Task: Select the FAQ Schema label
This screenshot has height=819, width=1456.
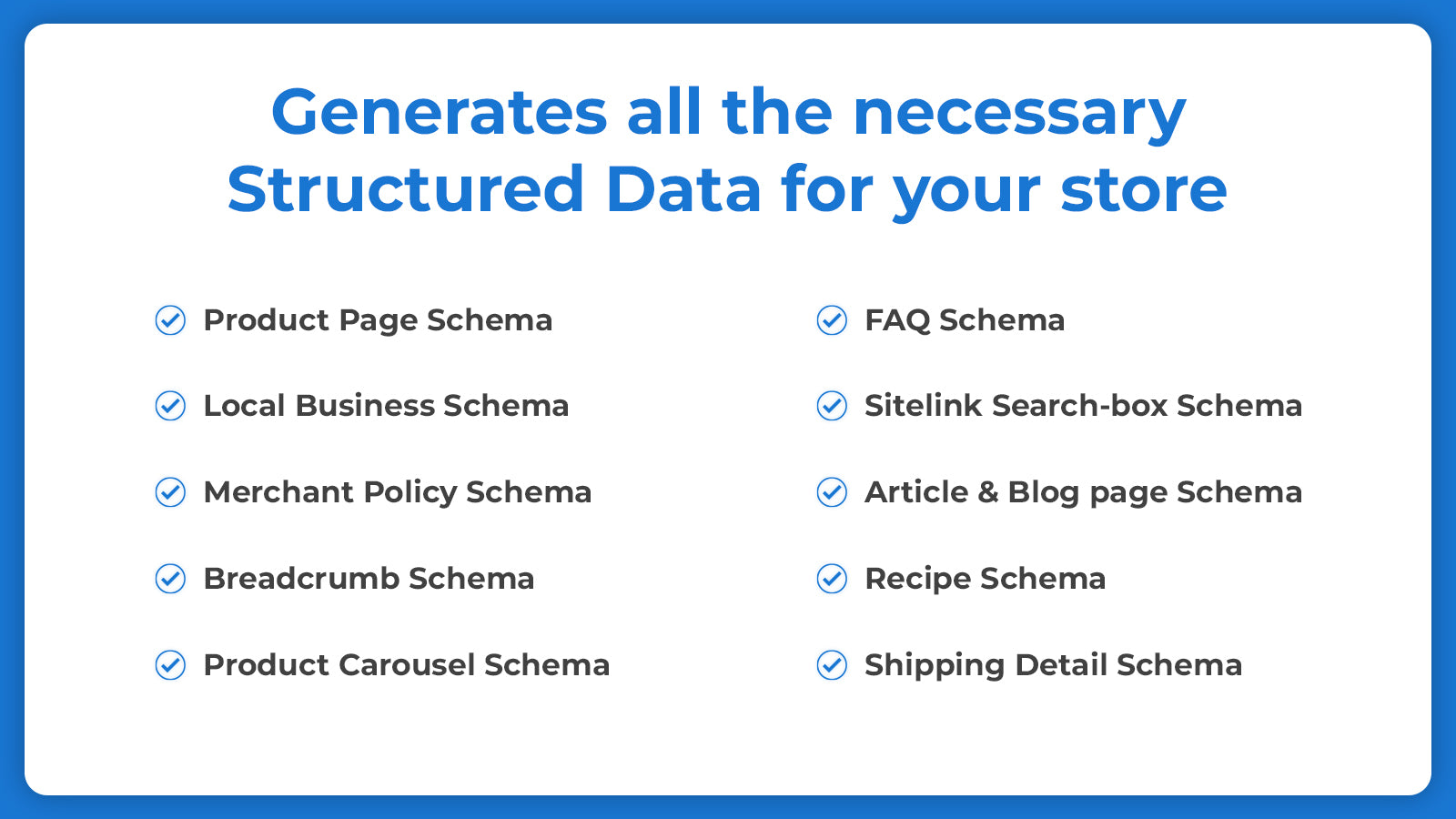Action: 964,320
